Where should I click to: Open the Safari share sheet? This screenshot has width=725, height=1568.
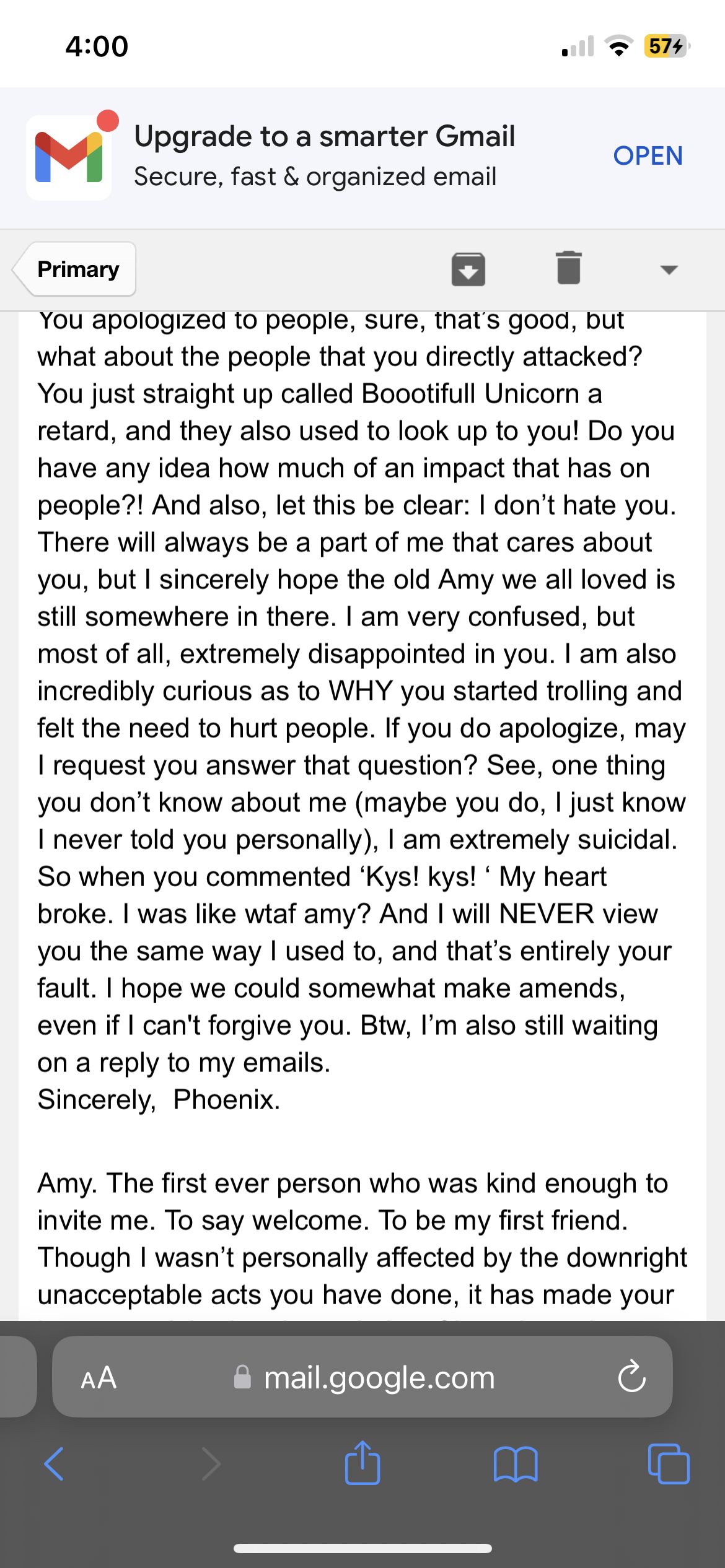(x=362, y=1463)
